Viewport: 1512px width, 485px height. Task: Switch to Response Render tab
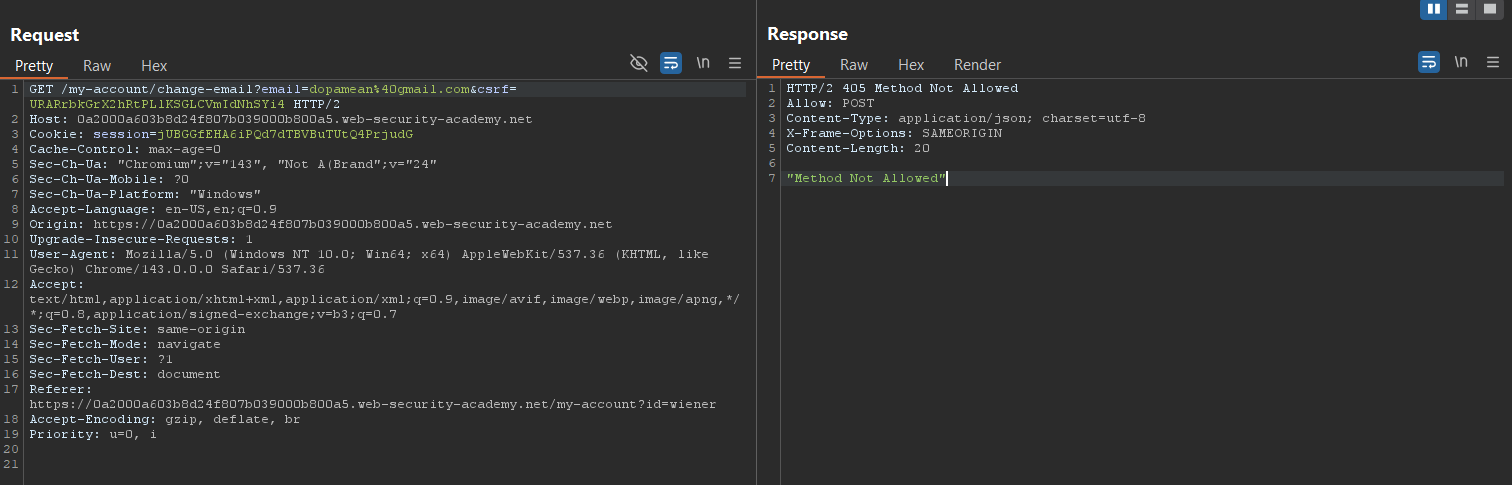(977, 65)
